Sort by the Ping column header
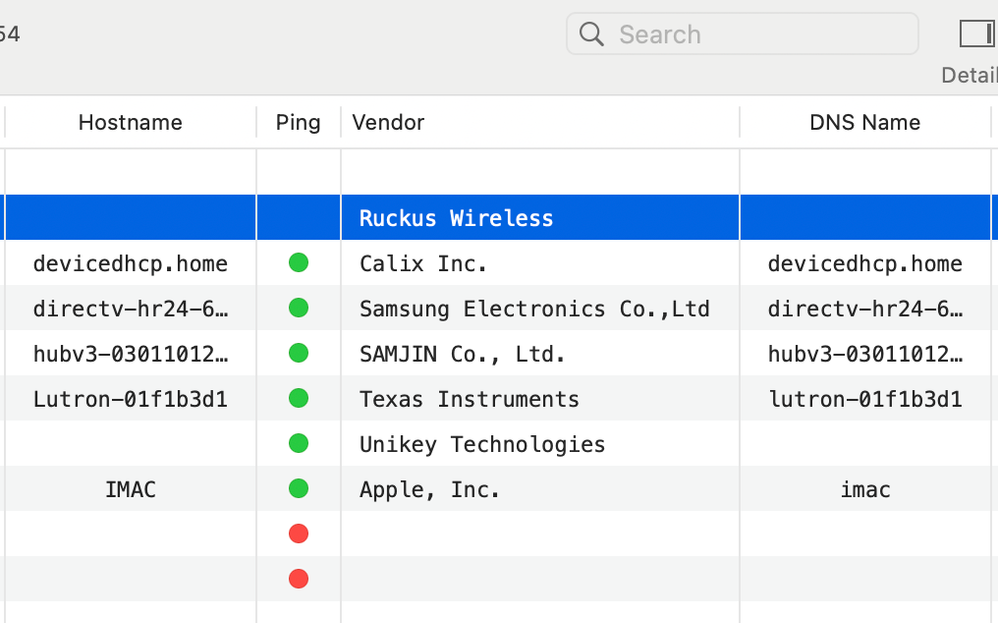 tap(298, 122)
